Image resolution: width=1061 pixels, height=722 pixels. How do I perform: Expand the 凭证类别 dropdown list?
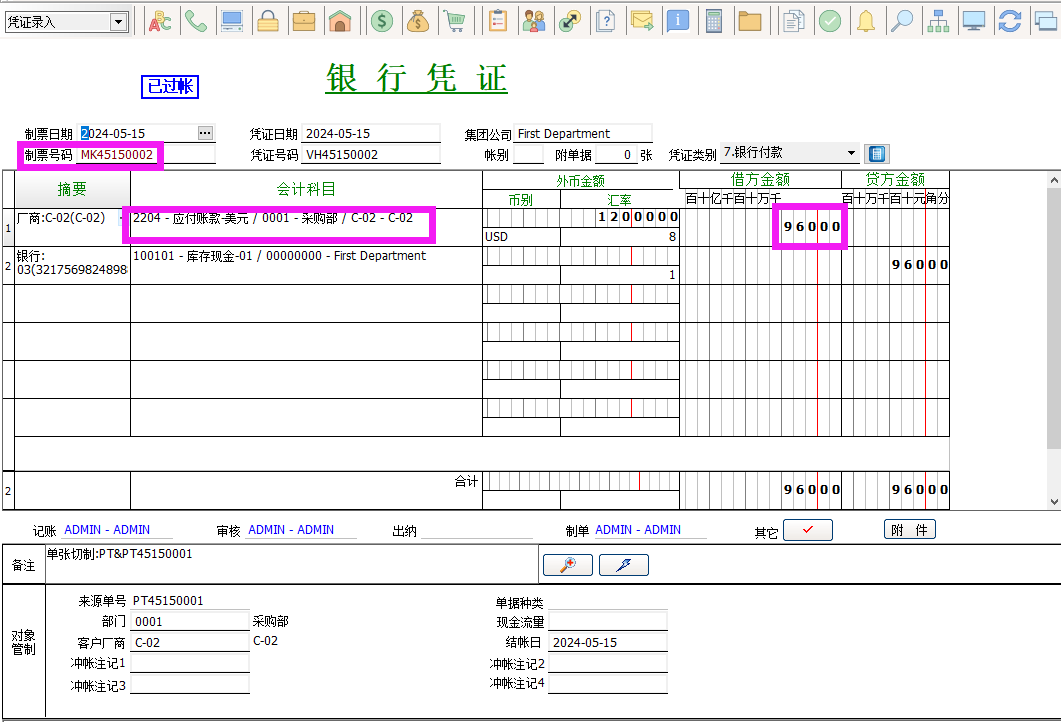(851, 154)
